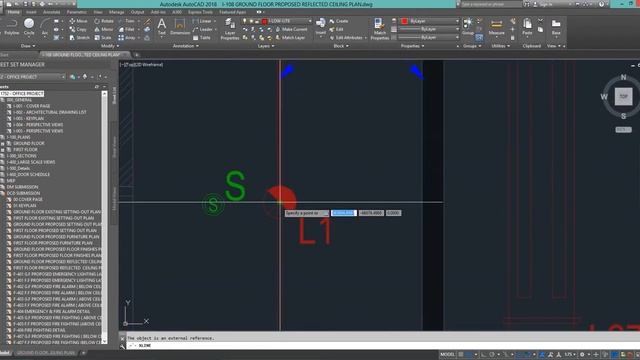
Task: Select the Arc draw tool
Action: (x=44, y=27)
